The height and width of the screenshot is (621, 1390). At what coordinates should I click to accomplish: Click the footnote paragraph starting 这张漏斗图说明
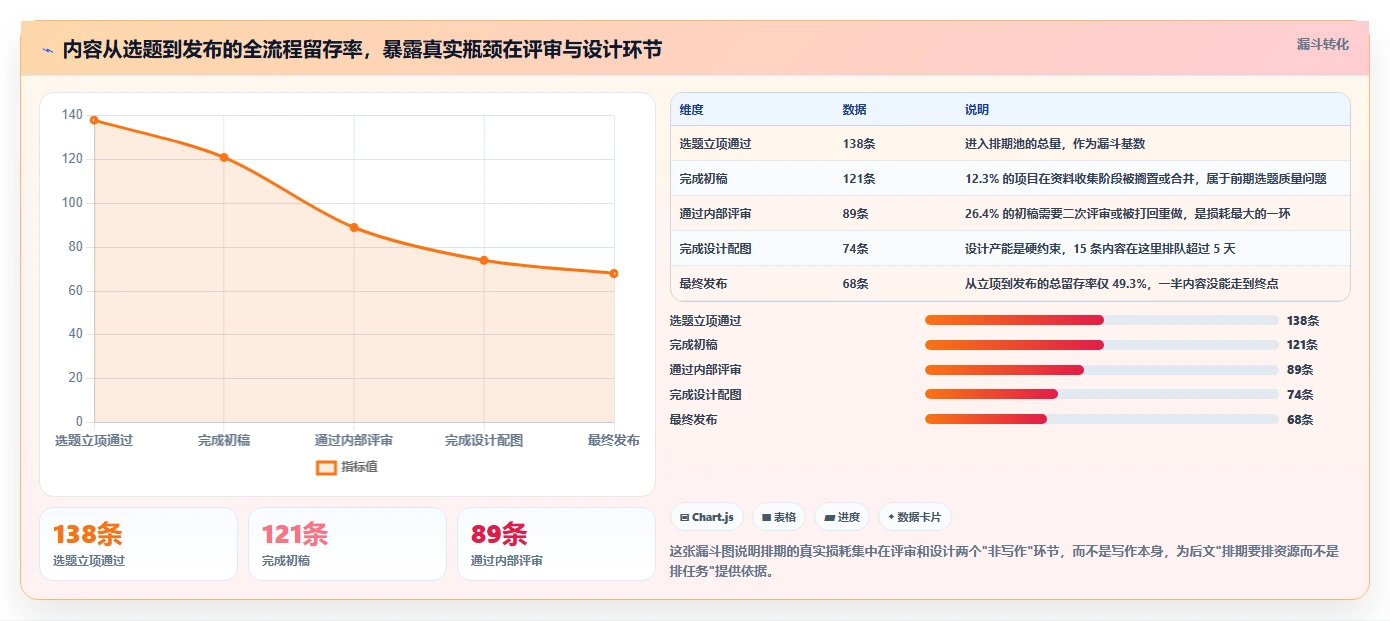pos(1004,561)
